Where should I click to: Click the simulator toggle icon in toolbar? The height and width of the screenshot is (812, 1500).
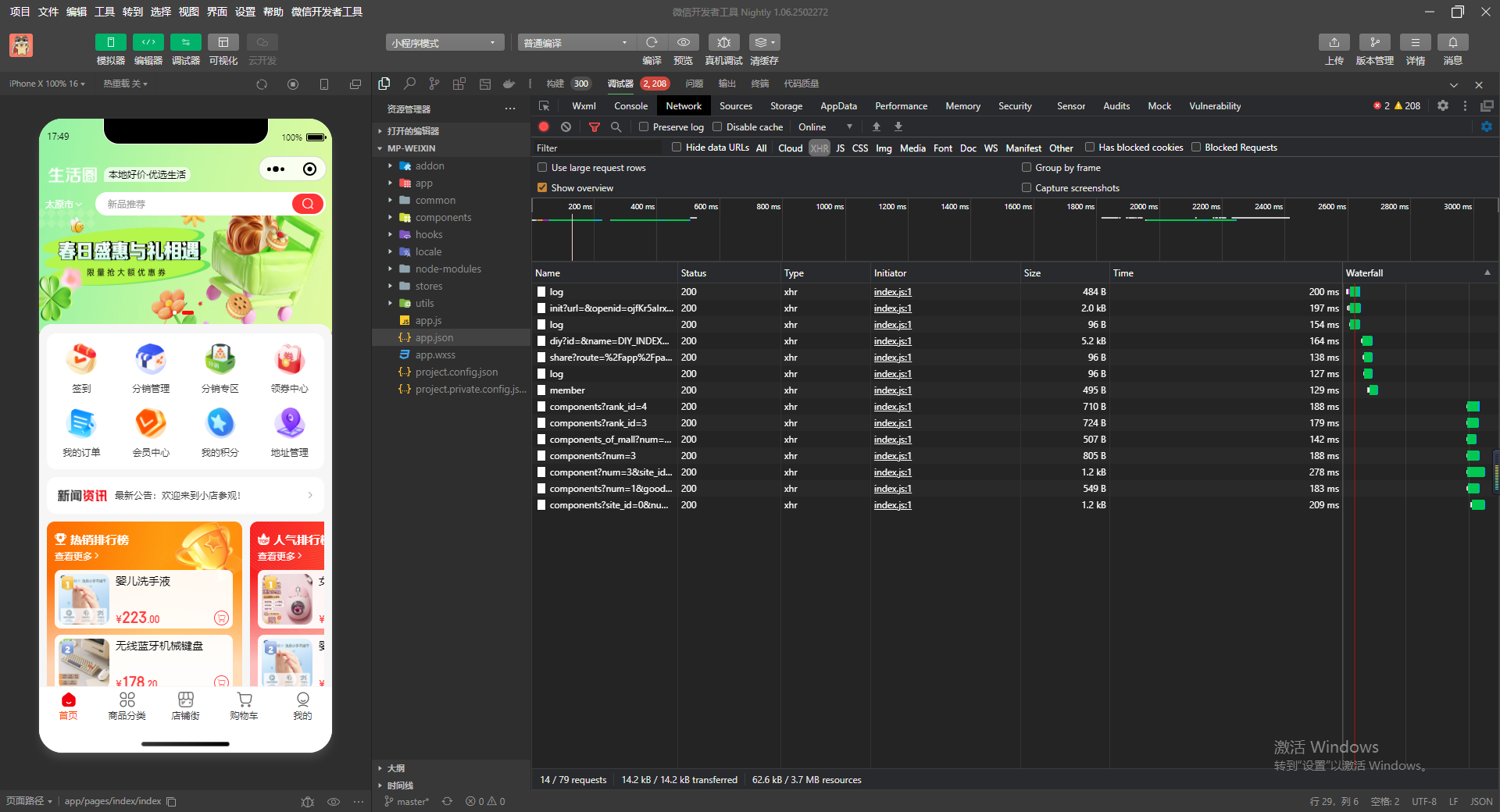pyautogui.click(x=110, y=42)
